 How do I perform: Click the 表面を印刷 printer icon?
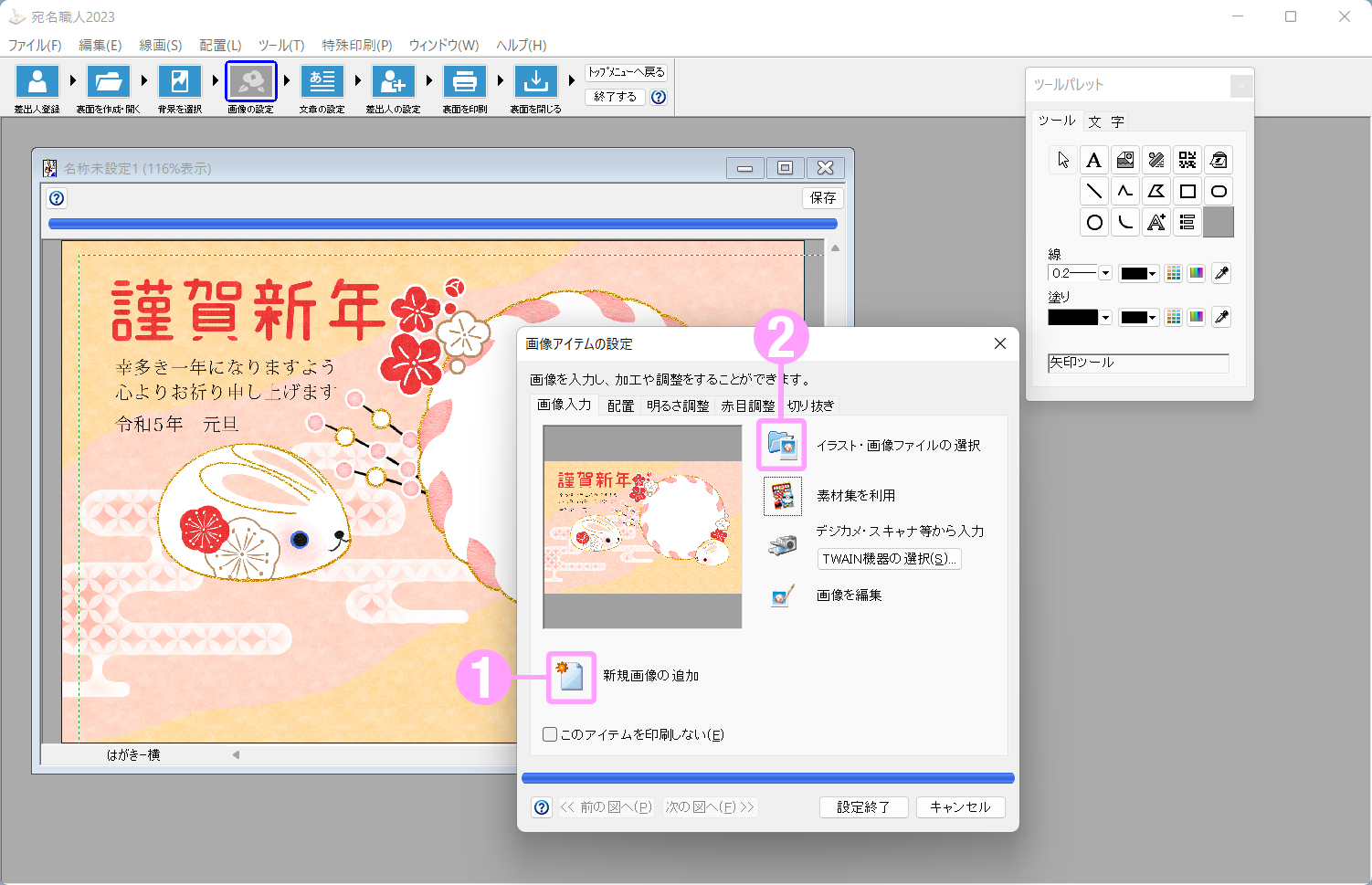[x=465, y=82]
